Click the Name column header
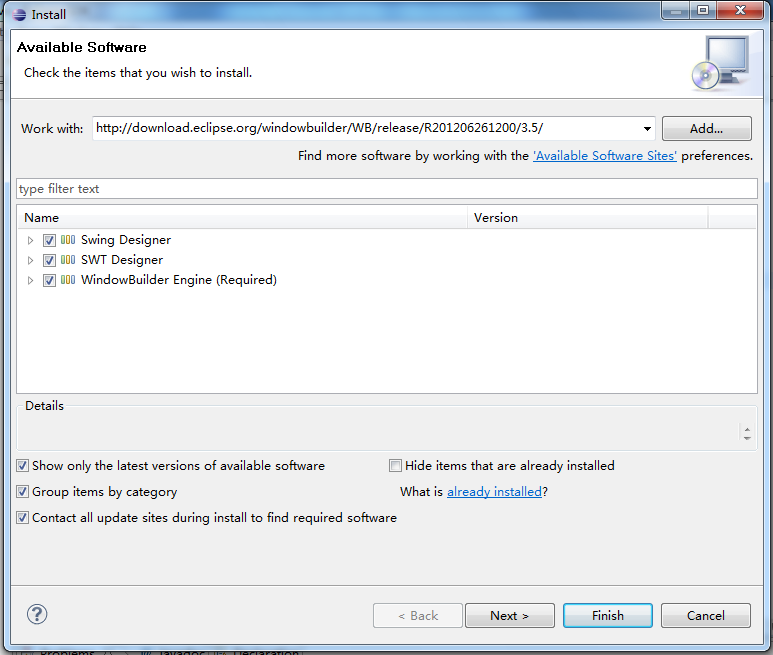 243,218
